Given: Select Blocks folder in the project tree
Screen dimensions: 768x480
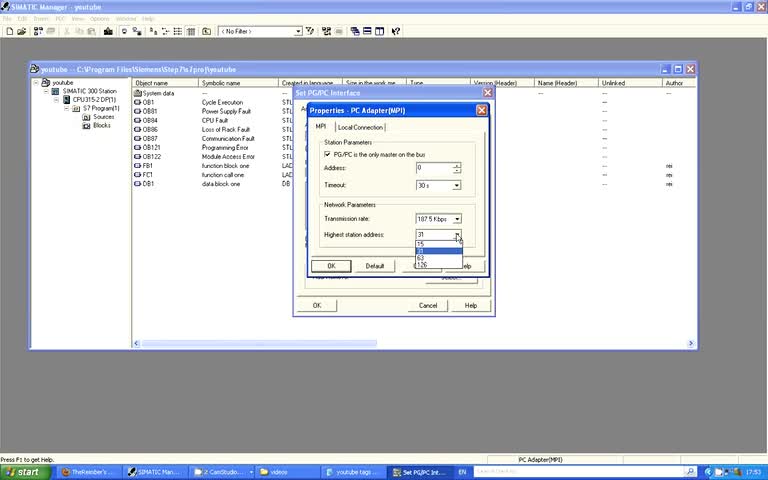Looking at the screenshot, I should 102,125.
